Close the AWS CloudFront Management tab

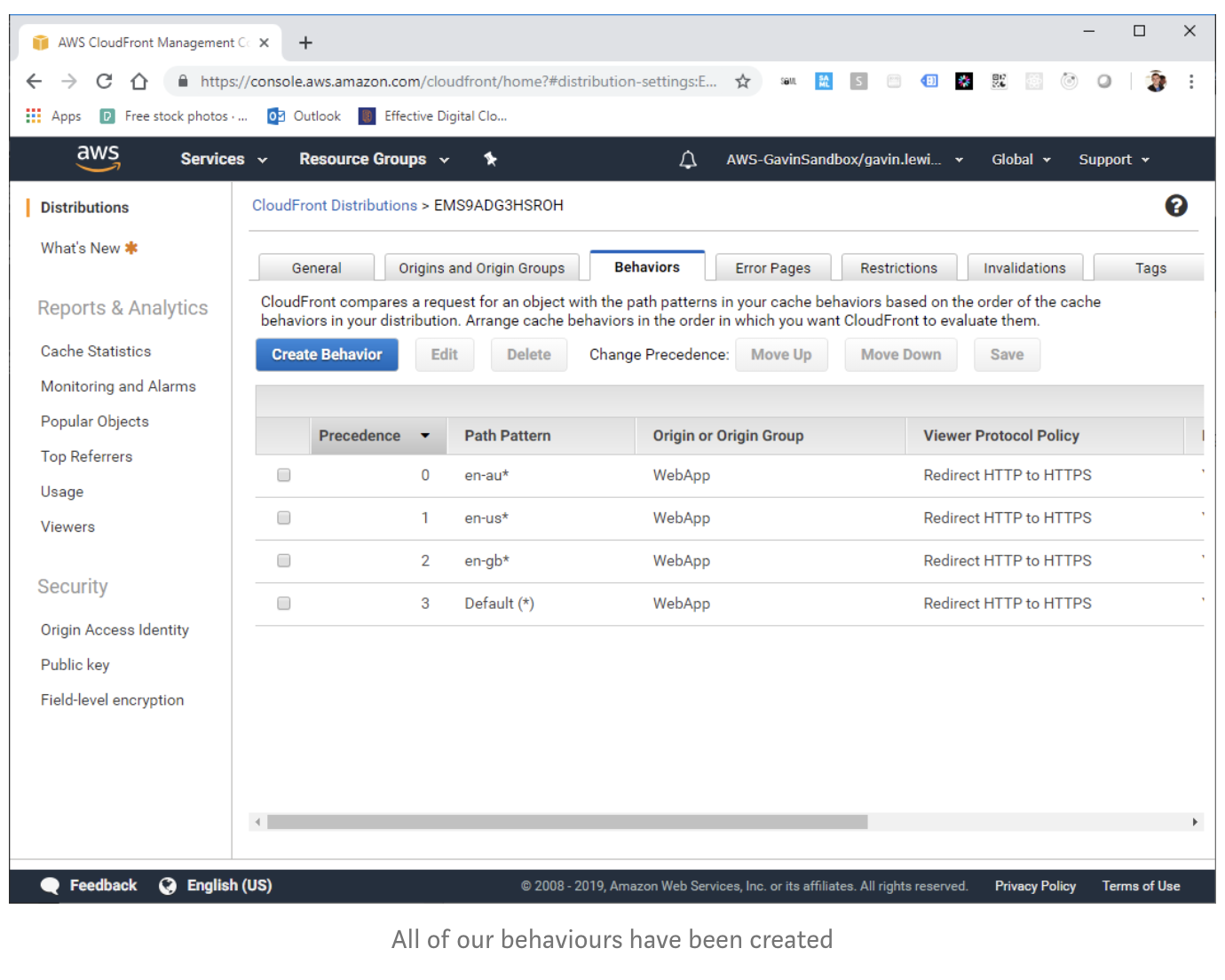click(x=264, y=43)
